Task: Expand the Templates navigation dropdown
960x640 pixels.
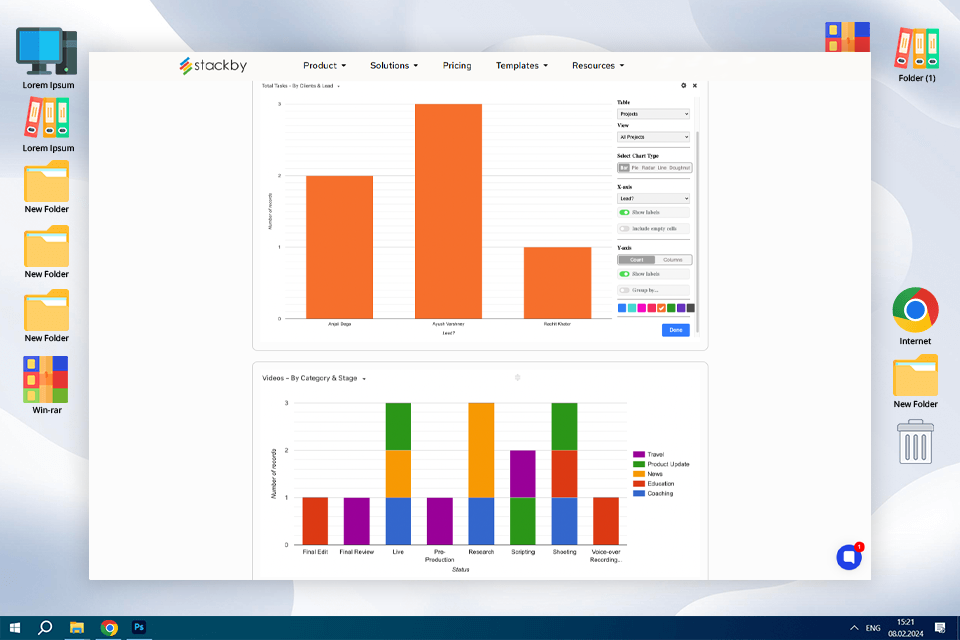Action: click(522, 66)
